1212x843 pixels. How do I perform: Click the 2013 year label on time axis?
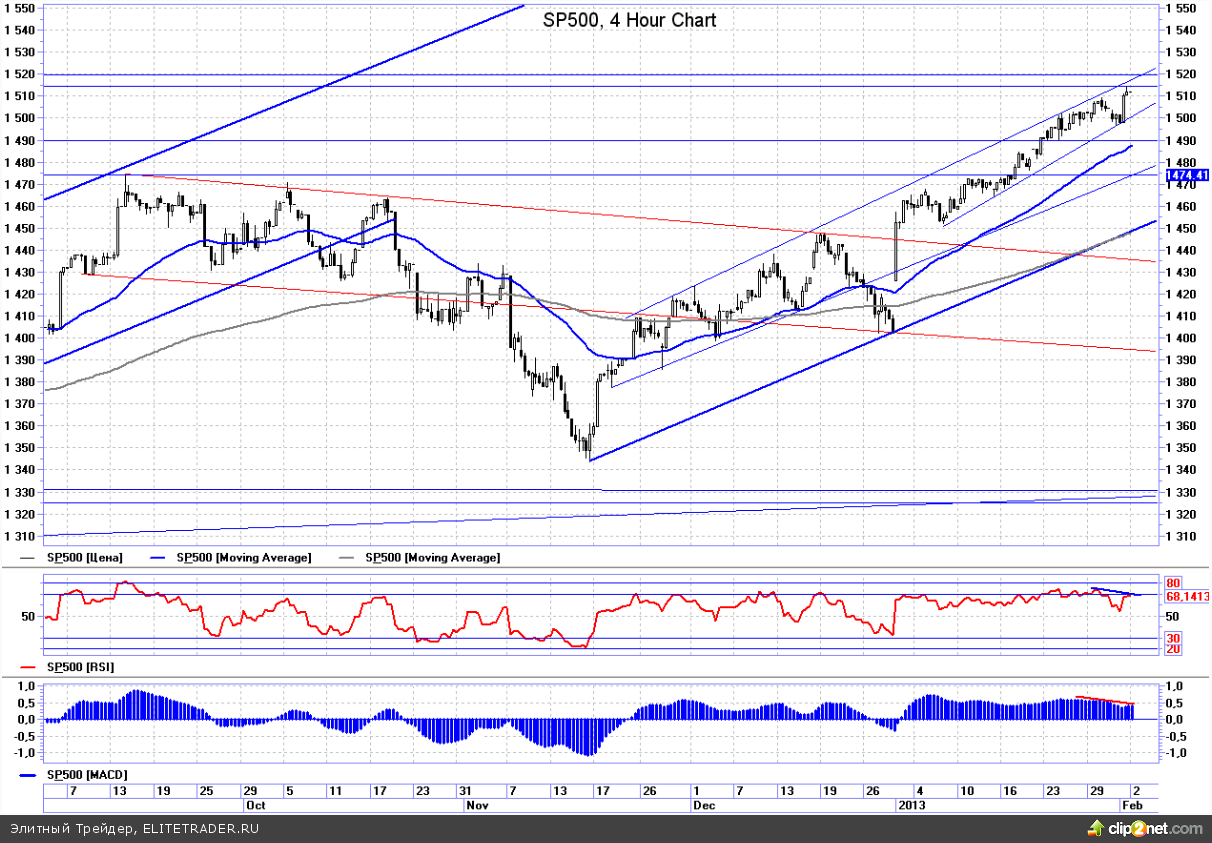click(x=912, y=804)
